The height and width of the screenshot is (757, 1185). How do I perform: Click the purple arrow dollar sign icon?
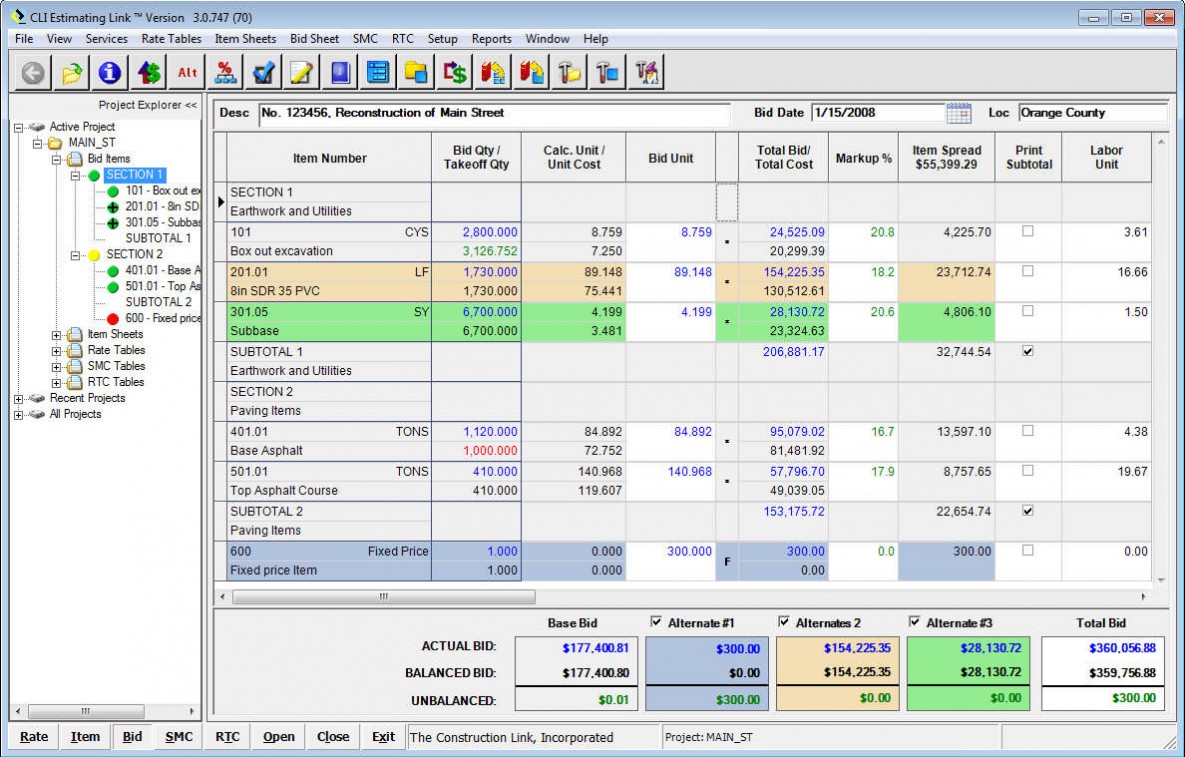[x=455, y=73]
